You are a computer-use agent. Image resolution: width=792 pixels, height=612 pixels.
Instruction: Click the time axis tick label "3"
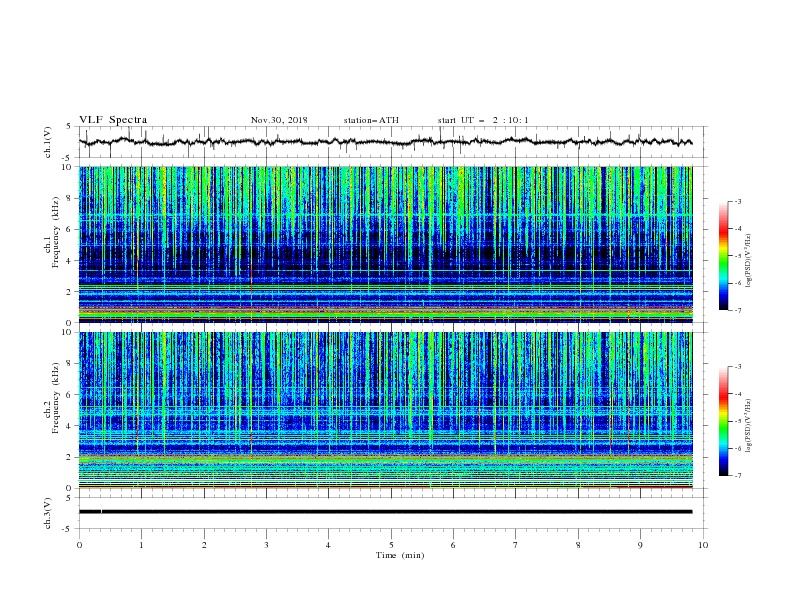click(266, 545)
